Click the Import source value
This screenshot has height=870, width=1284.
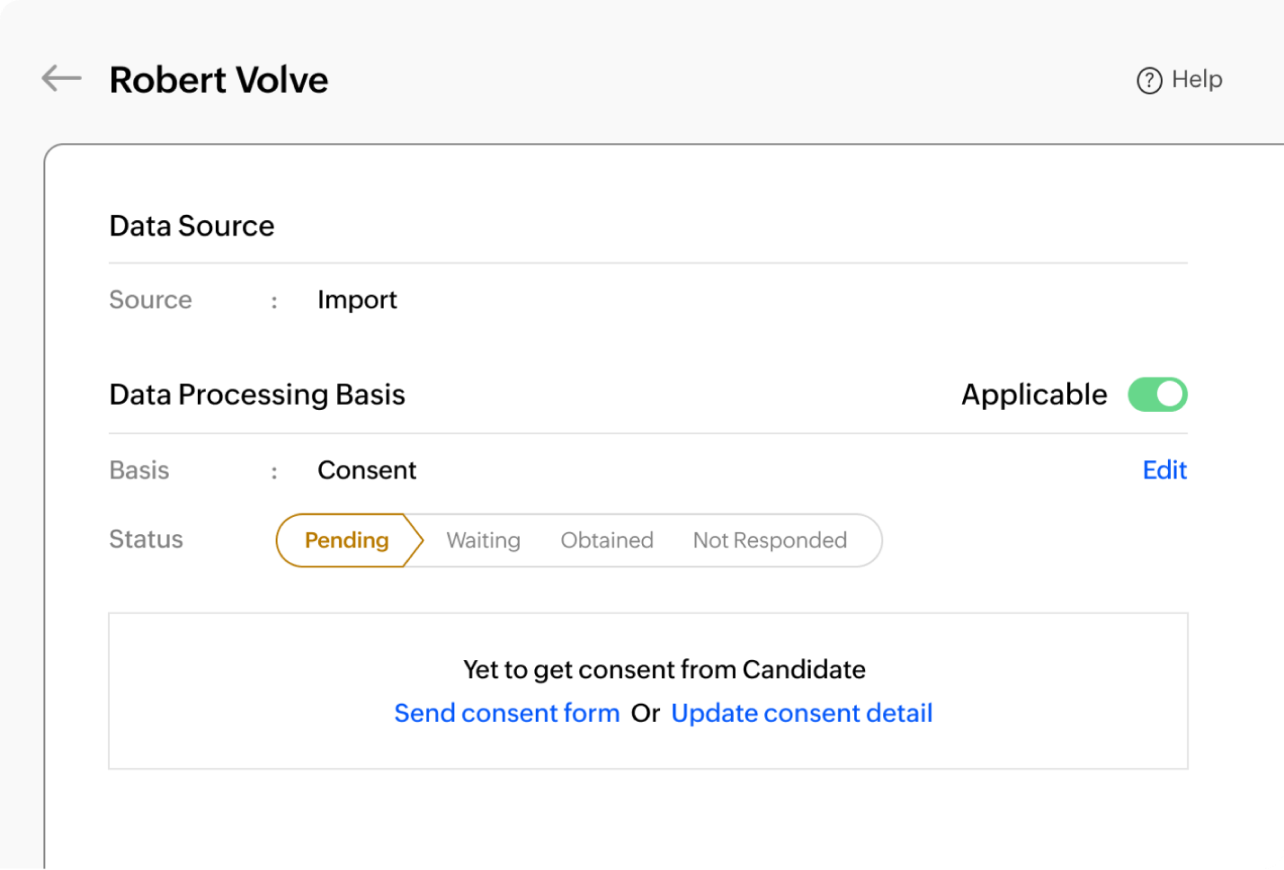(x=357, y=300)
